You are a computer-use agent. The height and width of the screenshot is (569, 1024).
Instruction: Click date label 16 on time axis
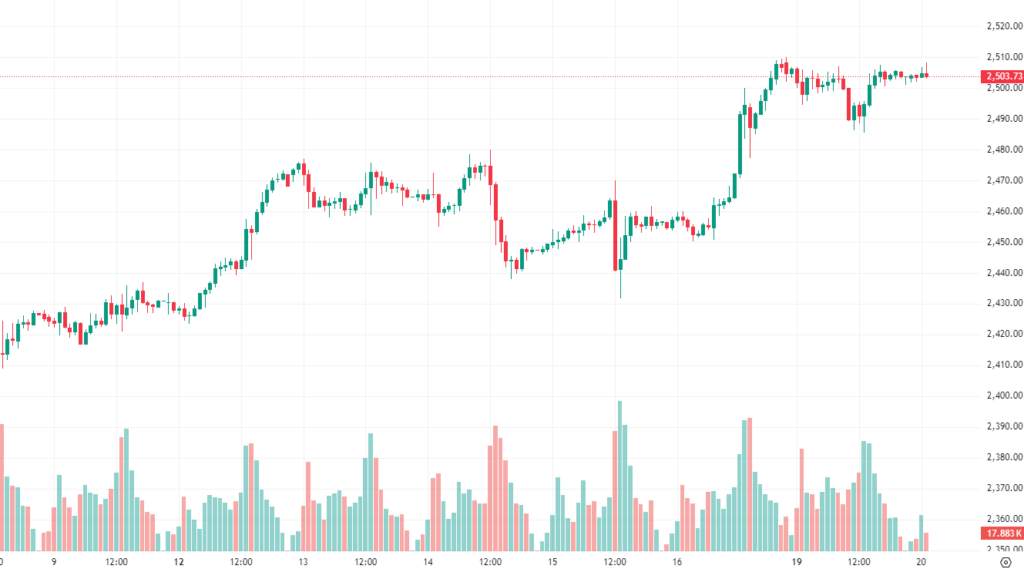(x=677, y=562)
